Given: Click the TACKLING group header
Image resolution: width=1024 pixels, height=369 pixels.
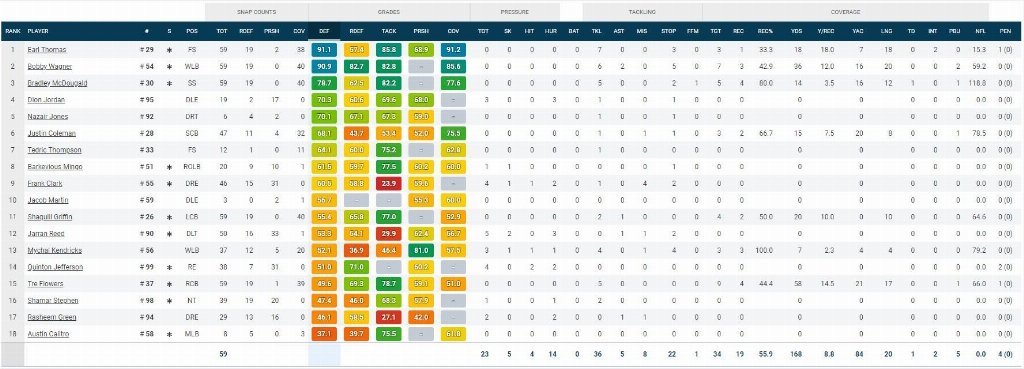Looking at the screenshot, I should 642,12.
